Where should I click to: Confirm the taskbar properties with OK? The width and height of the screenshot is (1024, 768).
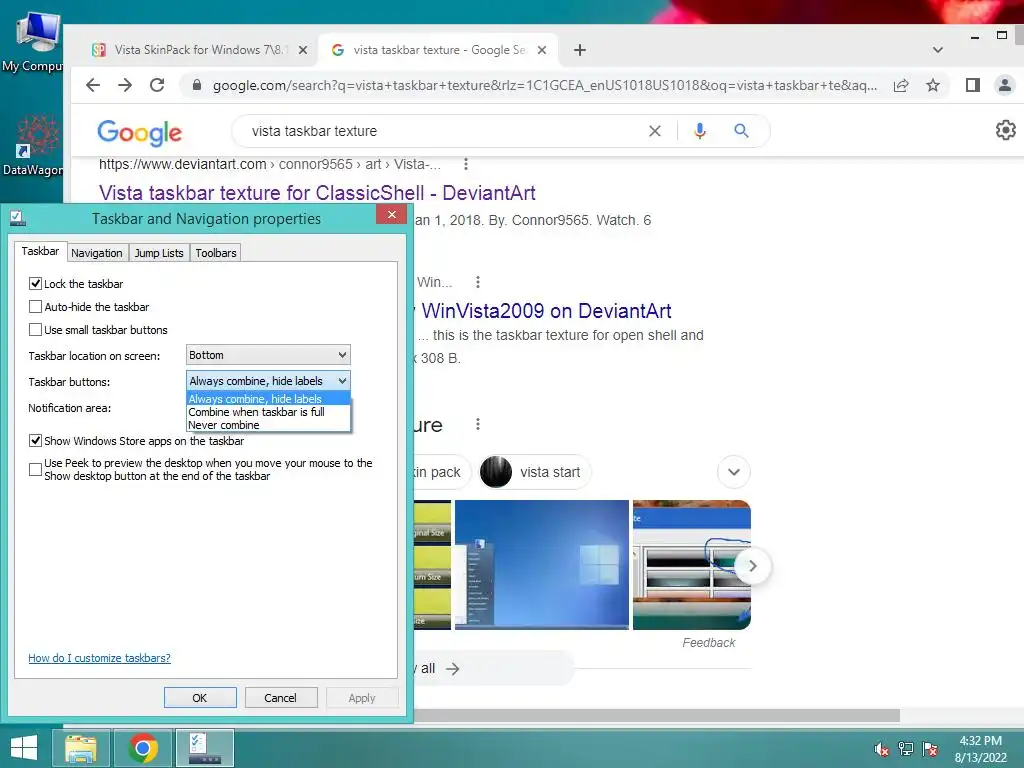tap(200, 698)
